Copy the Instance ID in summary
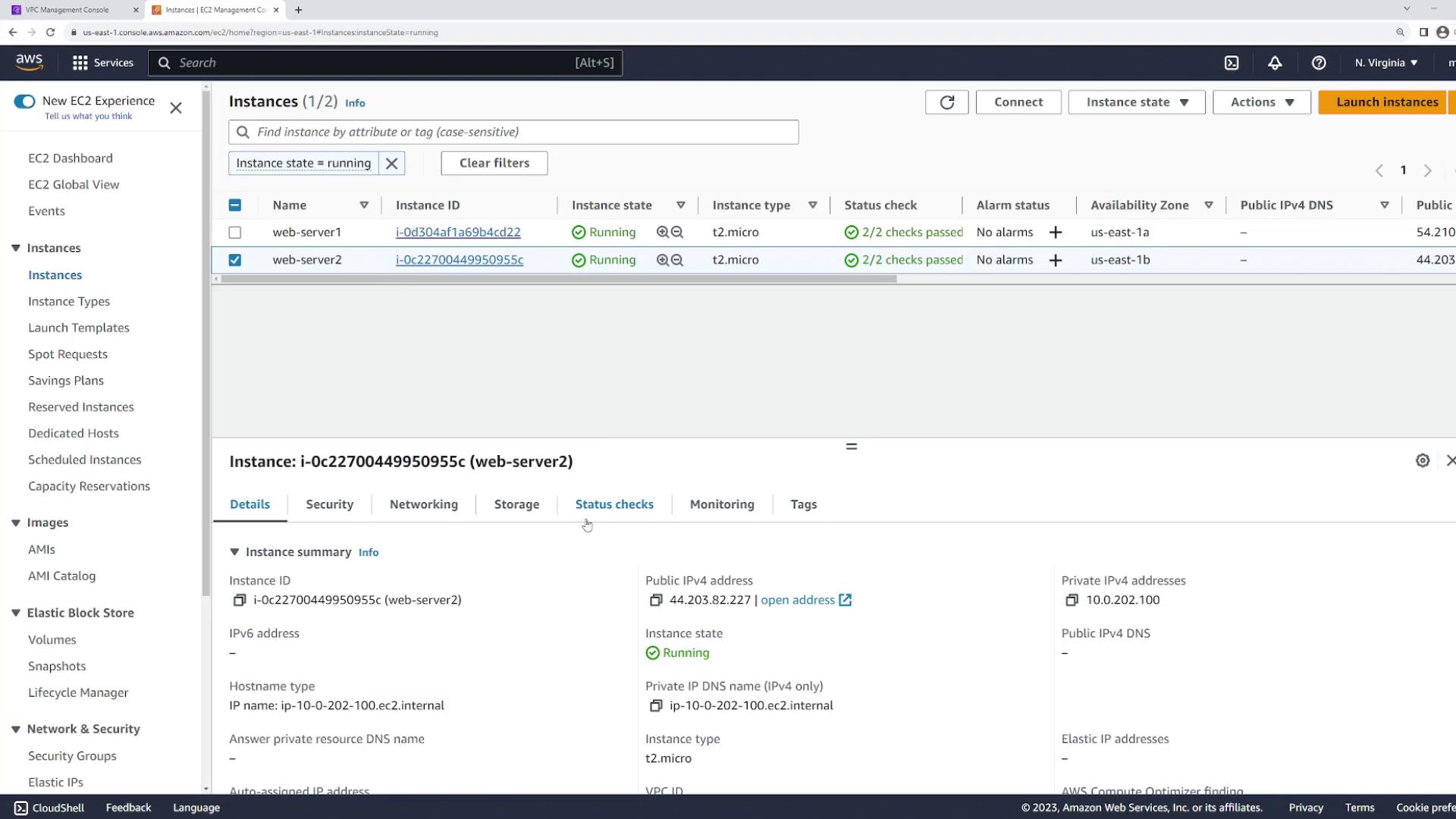This screenshot has height=819, width=1456. coord(239,600)
